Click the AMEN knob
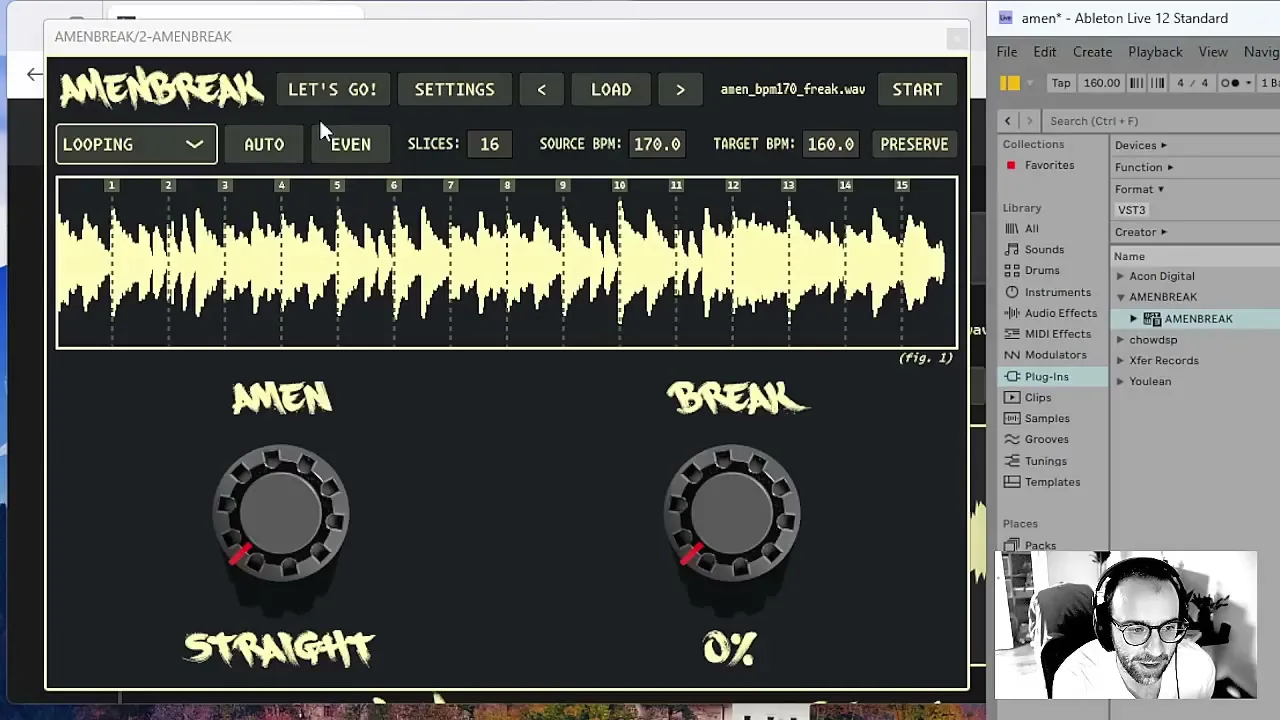This screenshot has height=720, width=1280. [281, 514]
